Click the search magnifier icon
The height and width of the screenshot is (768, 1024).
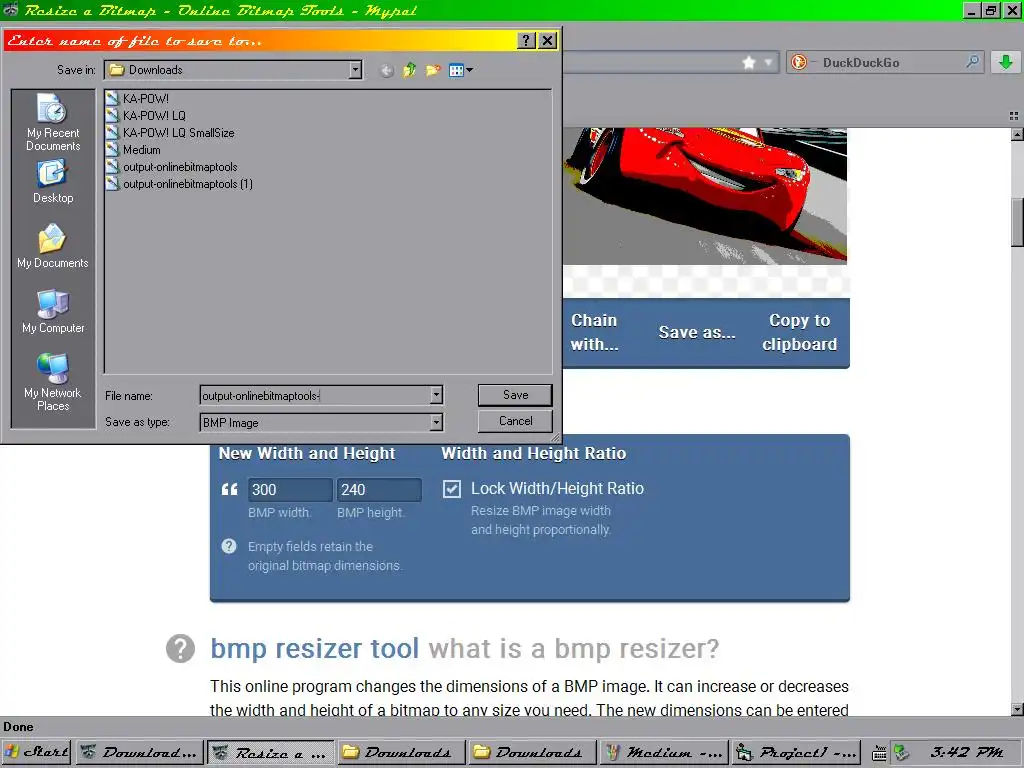972,62
